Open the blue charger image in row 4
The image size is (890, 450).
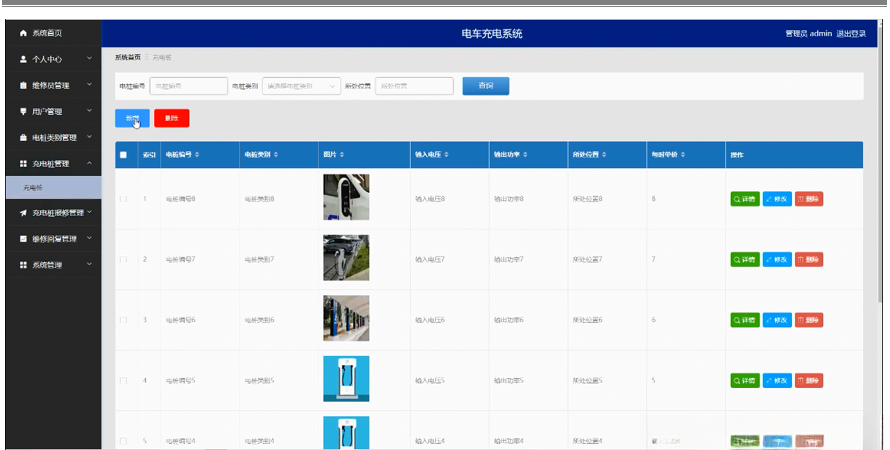pyautogui.click(x=346, y=379)
